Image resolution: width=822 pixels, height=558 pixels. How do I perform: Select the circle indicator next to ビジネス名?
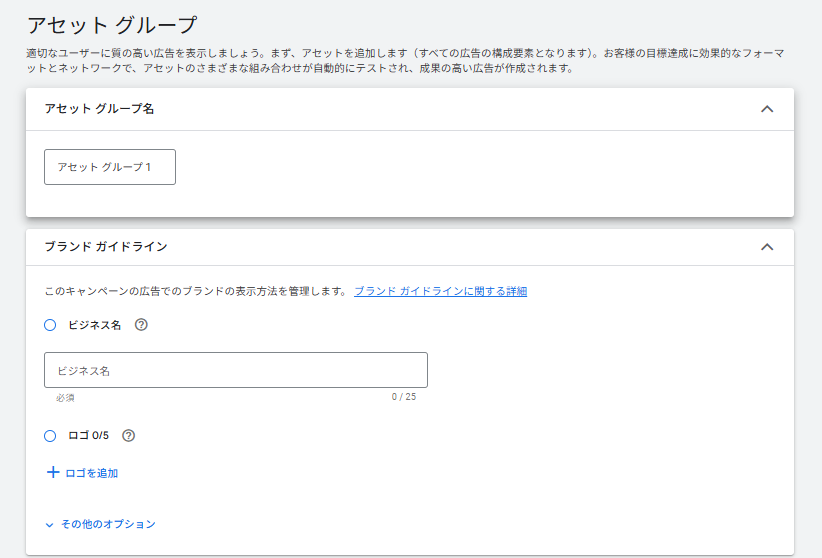(50, 325)
